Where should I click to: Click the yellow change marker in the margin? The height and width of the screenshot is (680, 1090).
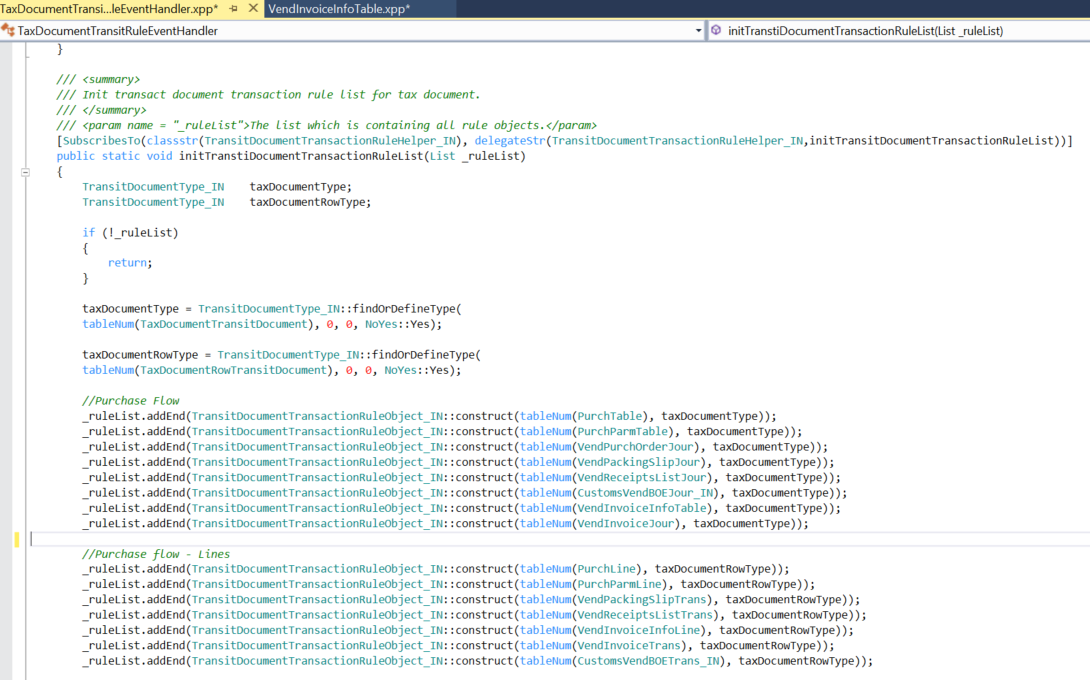click(17, 539)
